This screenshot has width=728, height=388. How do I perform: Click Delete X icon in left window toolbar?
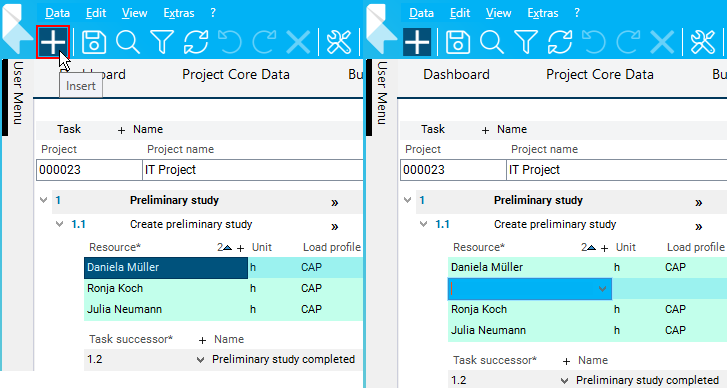pyautogui.click(x=298, y=42)
